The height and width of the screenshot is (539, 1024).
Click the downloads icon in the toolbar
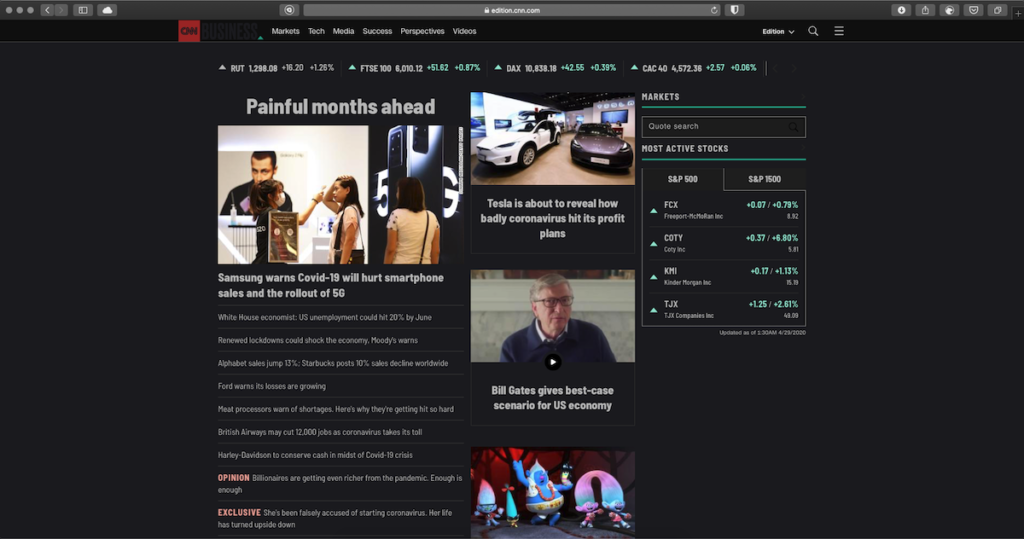902,10
